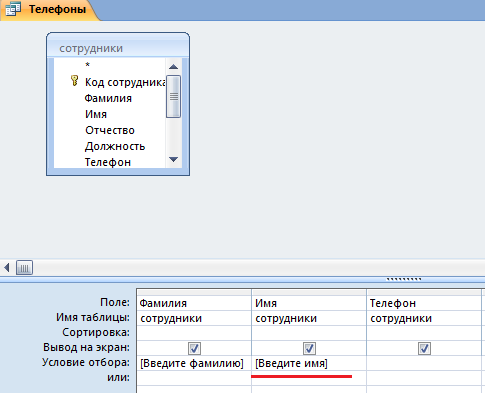Viewport: 485px width, 393px height.
Task: Click the Сортировка cell for Имя
Action: 309,333
